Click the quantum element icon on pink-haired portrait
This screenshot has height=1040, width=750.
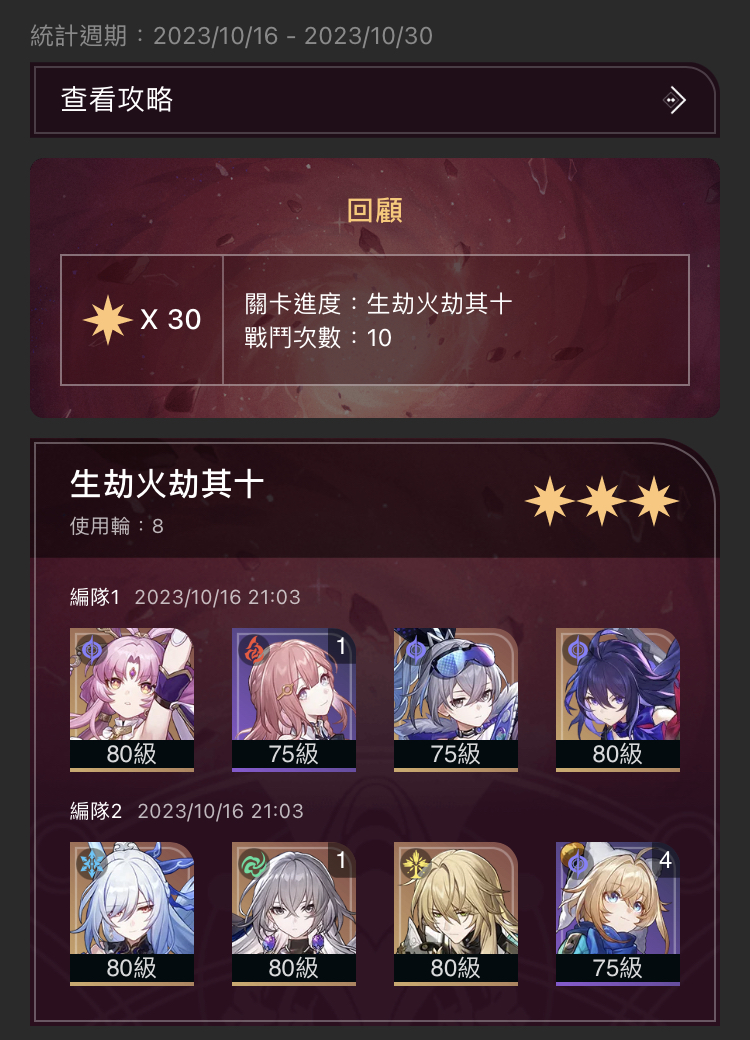90,650
